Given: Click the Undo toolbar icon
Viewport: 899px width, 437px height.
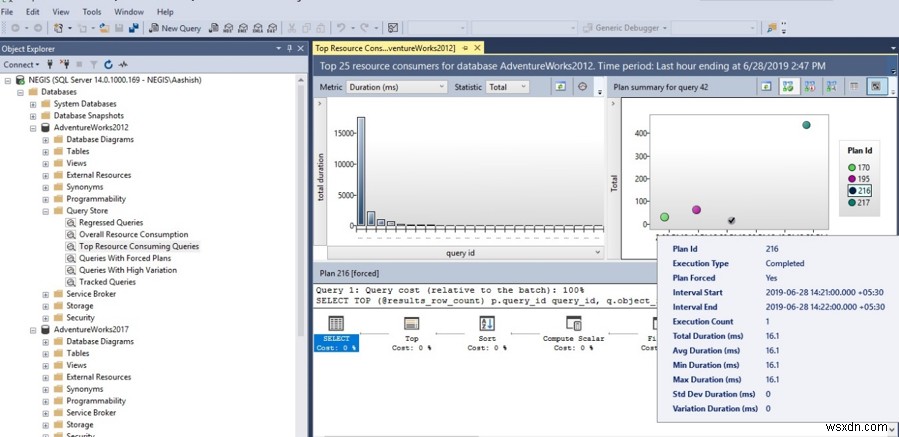Looking at the screenshot, I should (341, 28).
